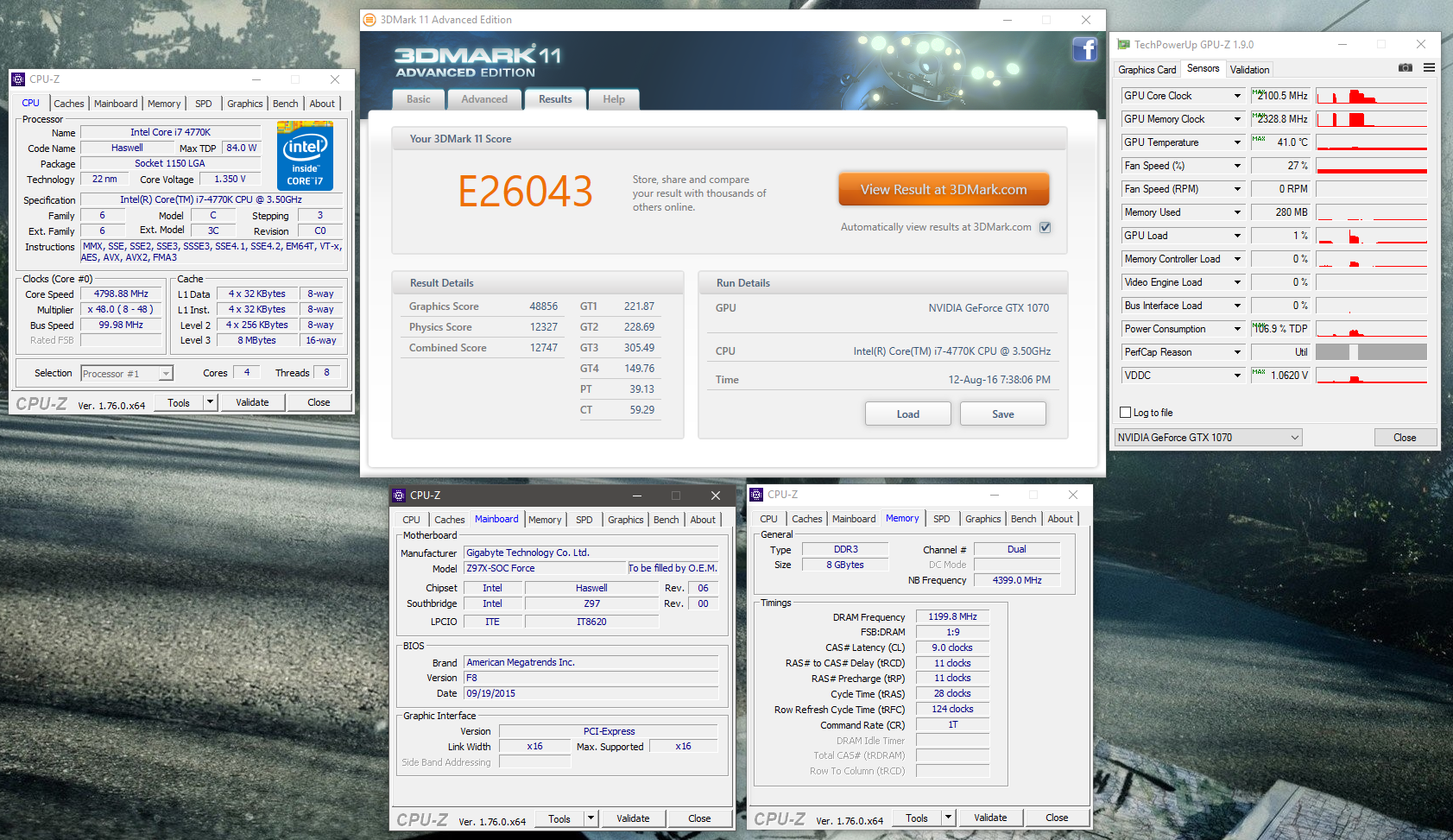Open the 3DMark Help tab
Image resolution: width=1453 pixels, height=840 pixels.
pyautogui.click(x=614, y=99)
